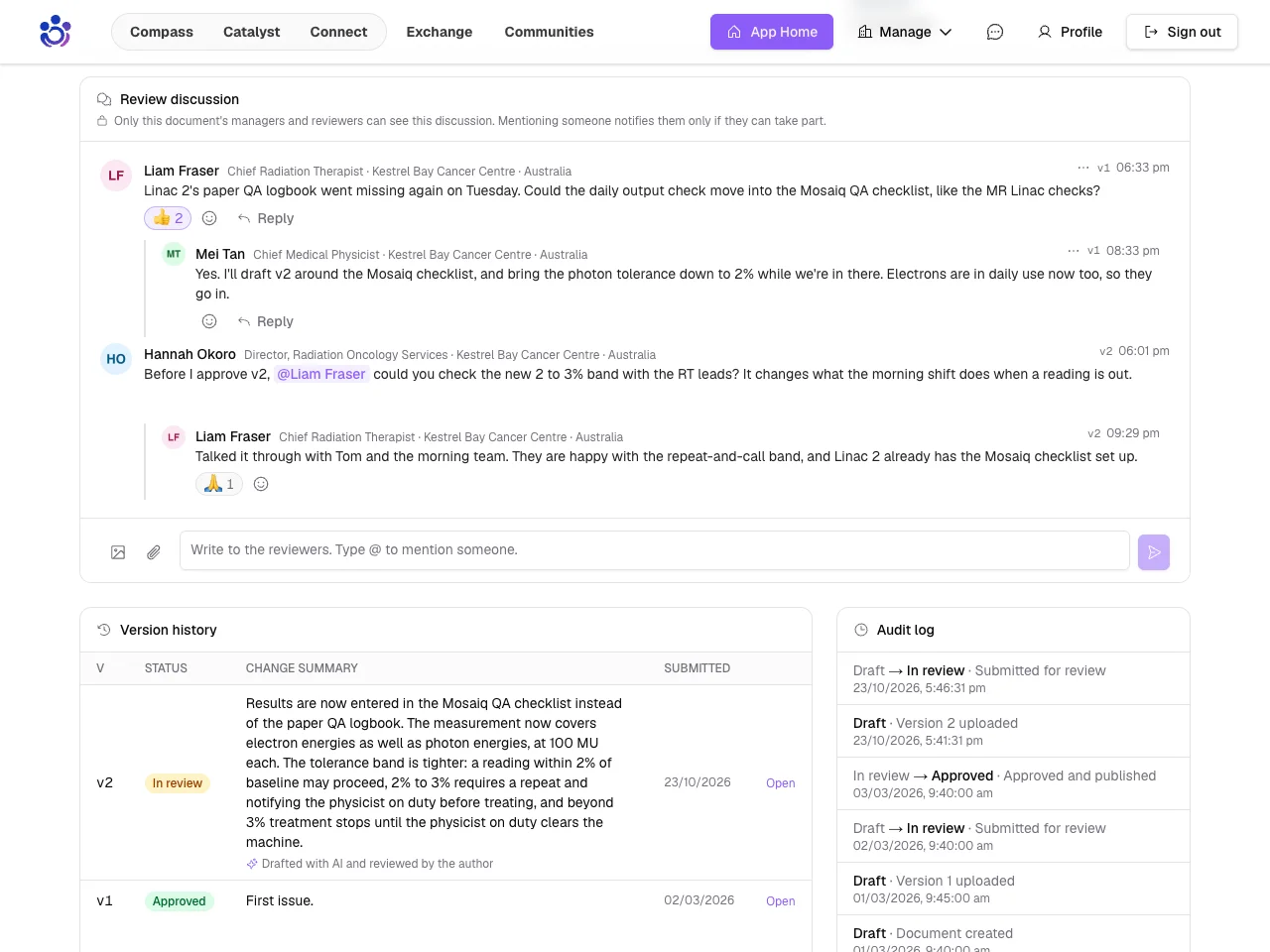
Task: Reply to Liam Fraser's first comment
Action: [266, 218]
